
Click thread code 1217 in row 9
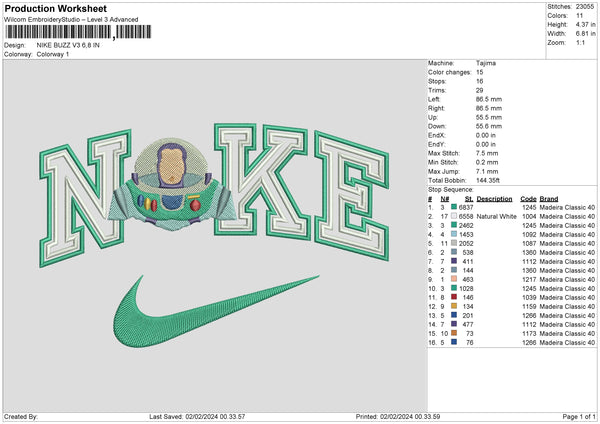[x=529, y=279]
